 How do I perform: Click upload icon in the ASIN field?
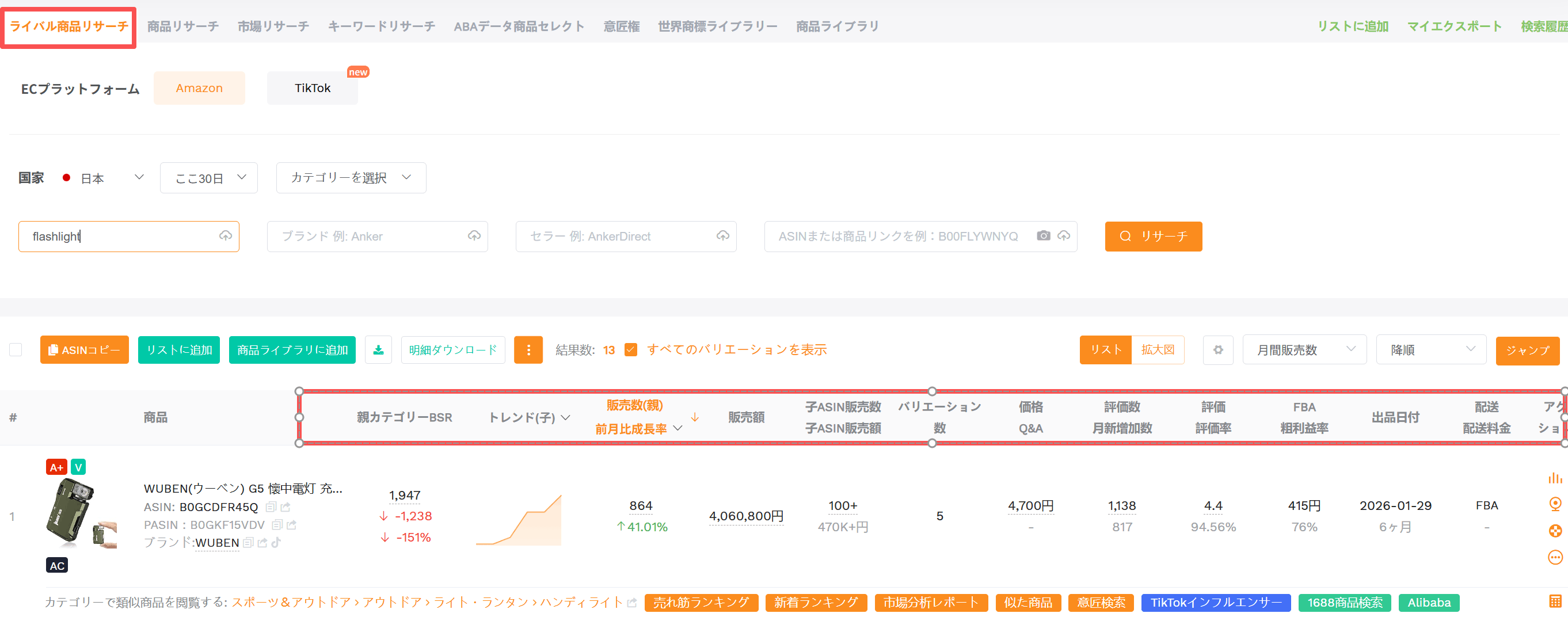(x=1063, y=235)
